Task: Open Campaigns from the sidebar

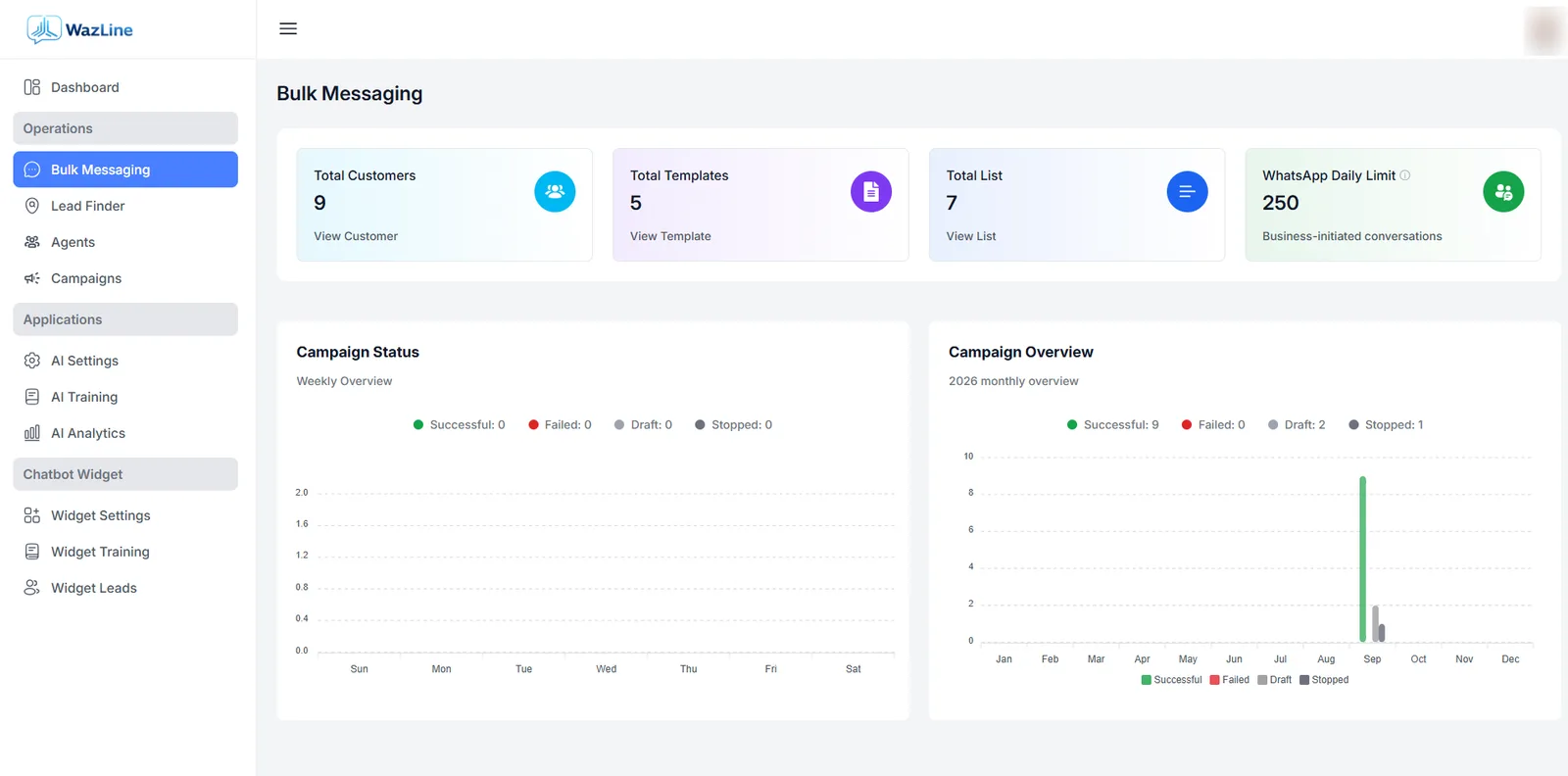Action: pyautogui.click(x=125, y=278)
